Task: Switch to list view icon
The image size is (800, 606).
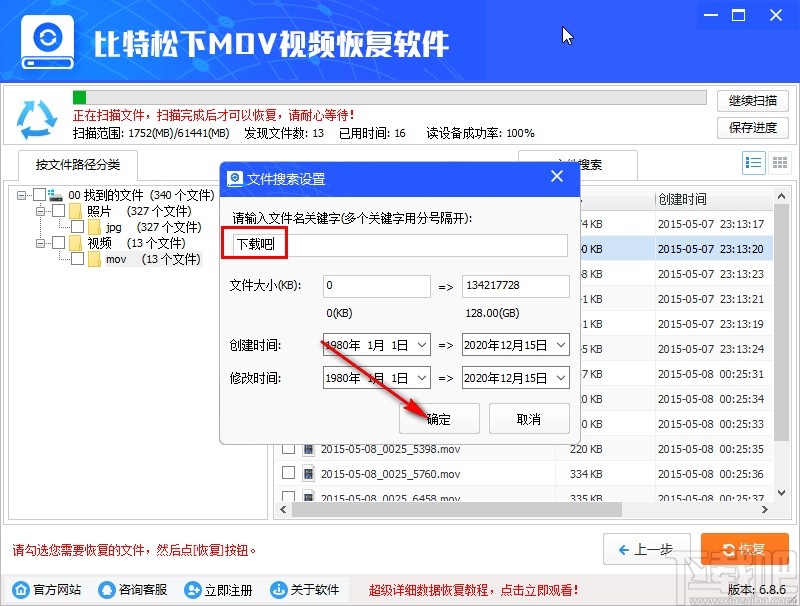Action: (753, 163)
